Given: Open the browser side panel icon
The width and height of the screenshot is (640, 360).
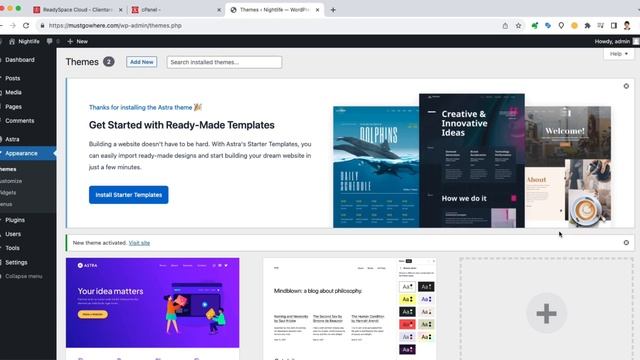Looking at the screenshot, I should pyautogui.click(x=614, y=26).
